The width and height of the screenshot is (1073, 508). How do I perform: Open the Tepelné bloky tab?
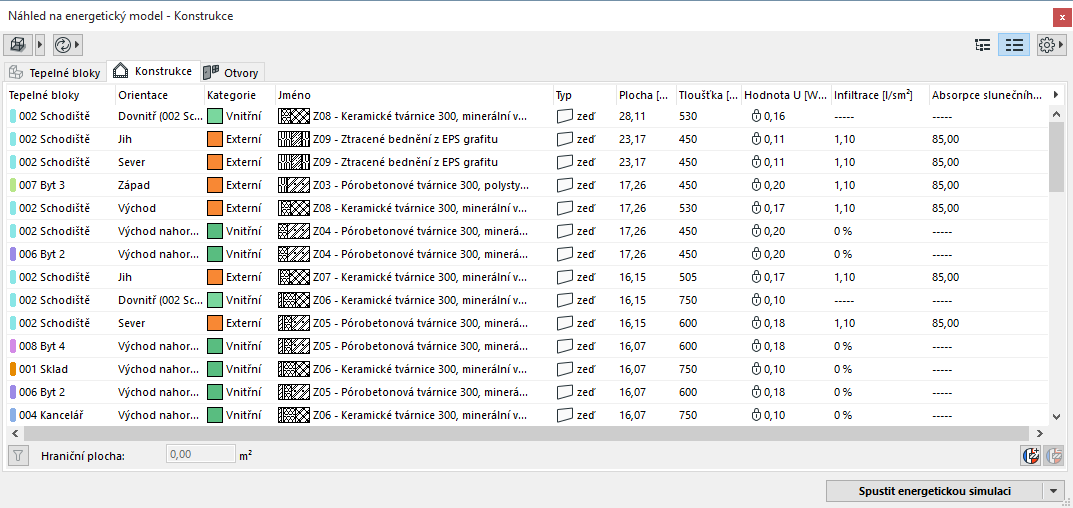(55, 73)
